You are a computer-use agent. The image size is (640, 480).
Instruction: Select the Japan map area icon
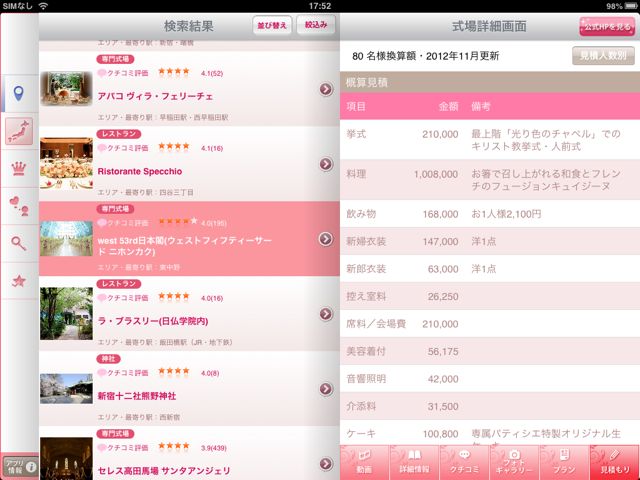pos(19,131)
